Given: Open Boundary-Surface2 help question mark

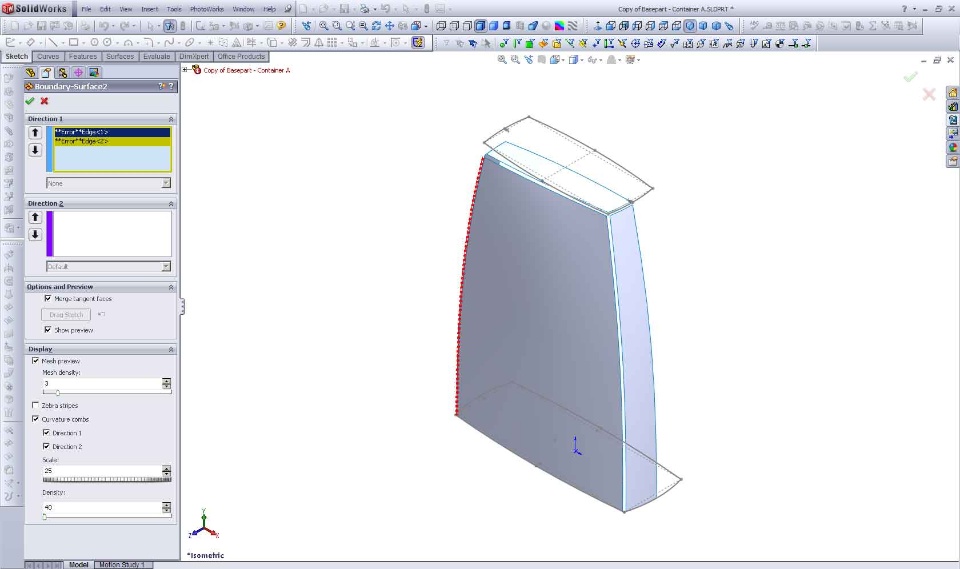Looking at the screenshot, I should coord(171,86).
